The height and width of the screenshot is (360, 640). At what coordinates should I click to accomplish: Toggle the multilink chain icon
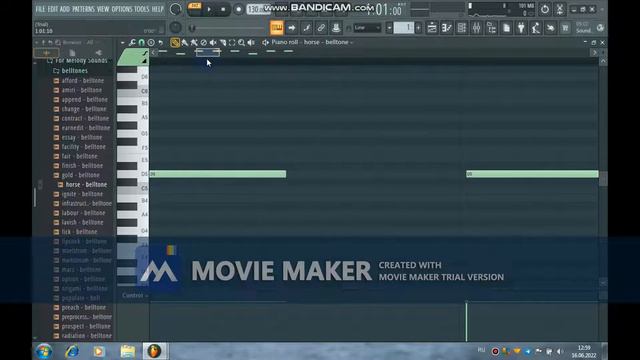tap(321, 28)
